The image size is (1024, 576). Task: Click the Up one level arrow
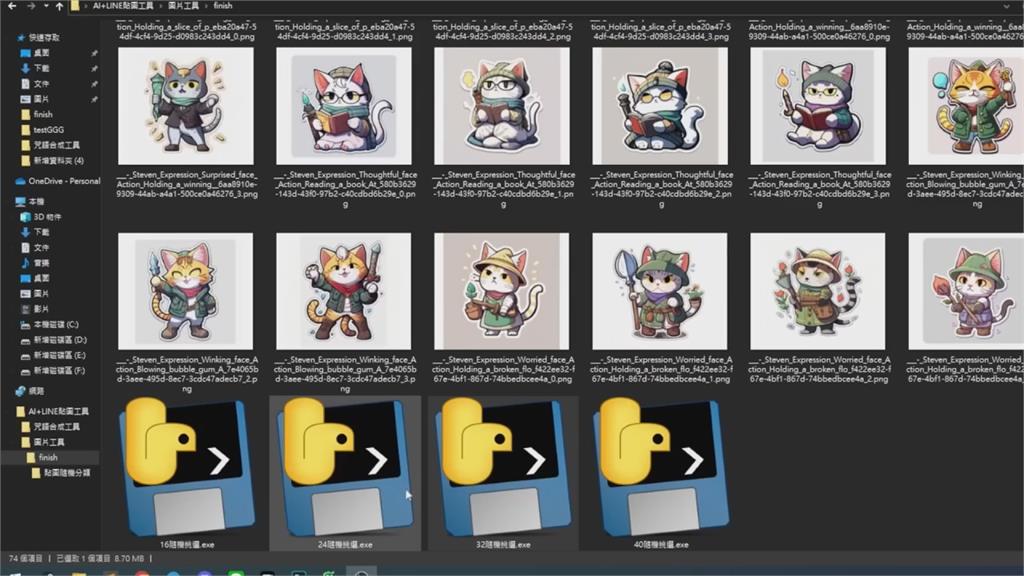[x=56, y=5]
